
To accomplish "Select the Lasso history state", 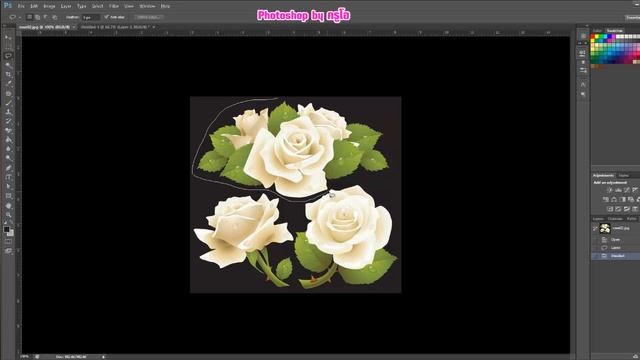I will 616,248.
